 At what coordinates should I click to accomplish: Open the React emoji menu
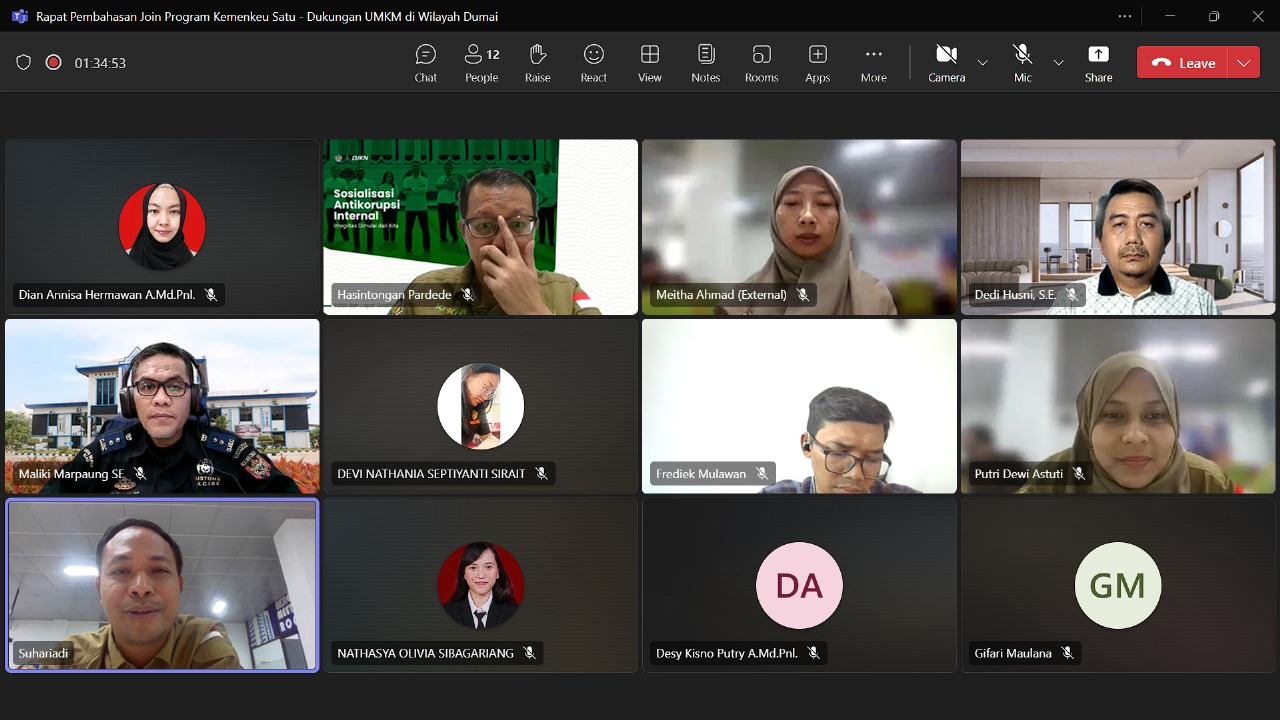pos(594,62)
